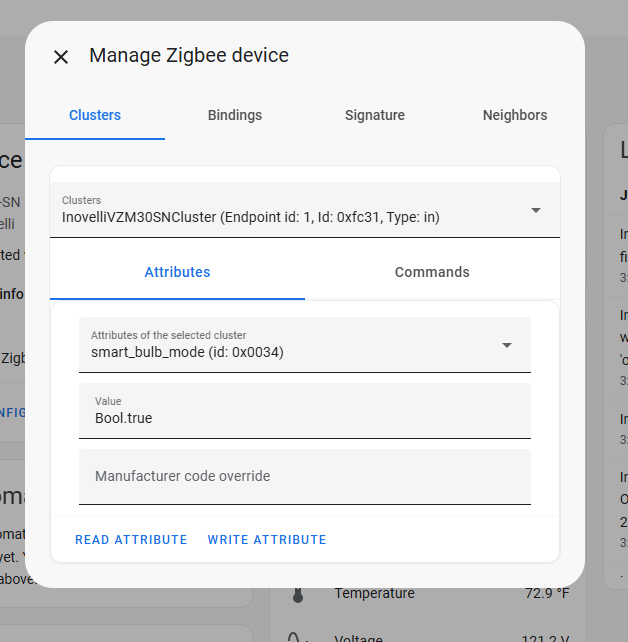Close the Manage Zigbee device dialog
This screenshot has width=628, height=642.
tap(61, 57)
